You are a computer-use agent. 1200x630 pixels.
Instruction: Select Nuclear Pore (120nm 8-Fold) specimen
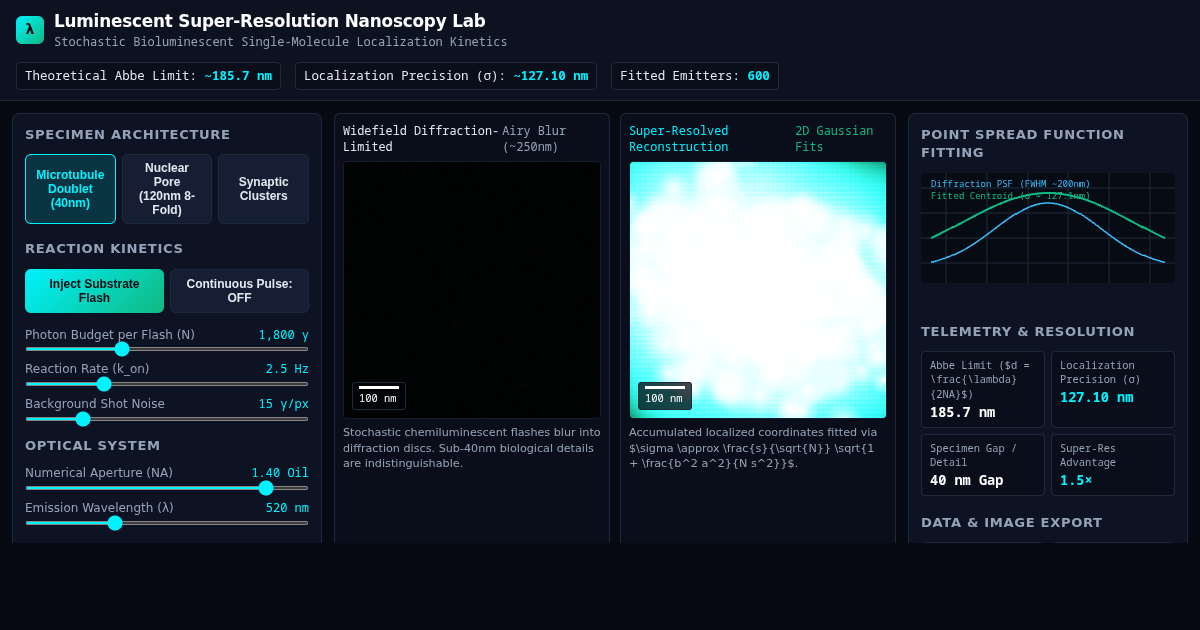pyautogui.click(x=167, y=189)
